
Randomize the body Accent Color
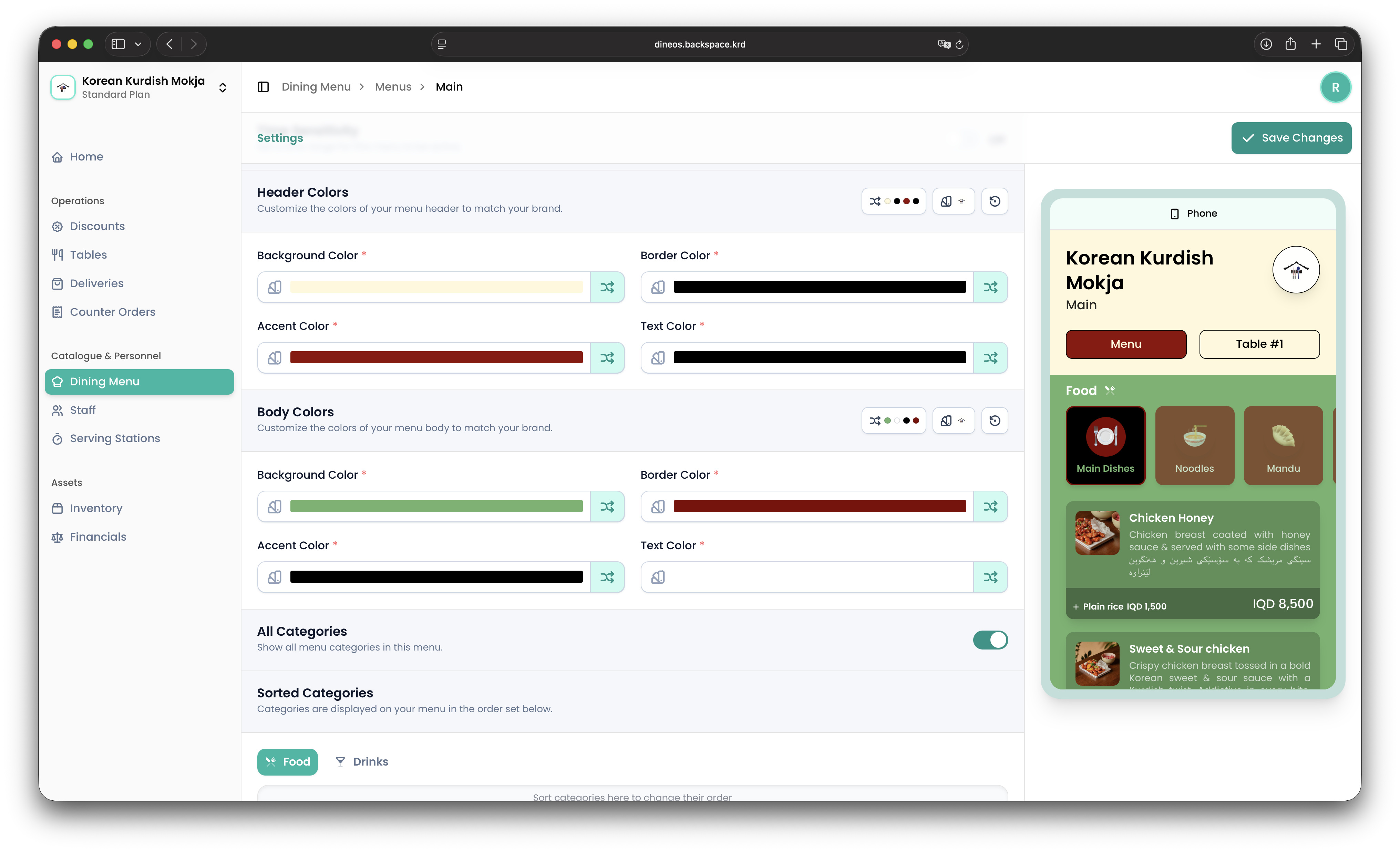click(607, 577)
